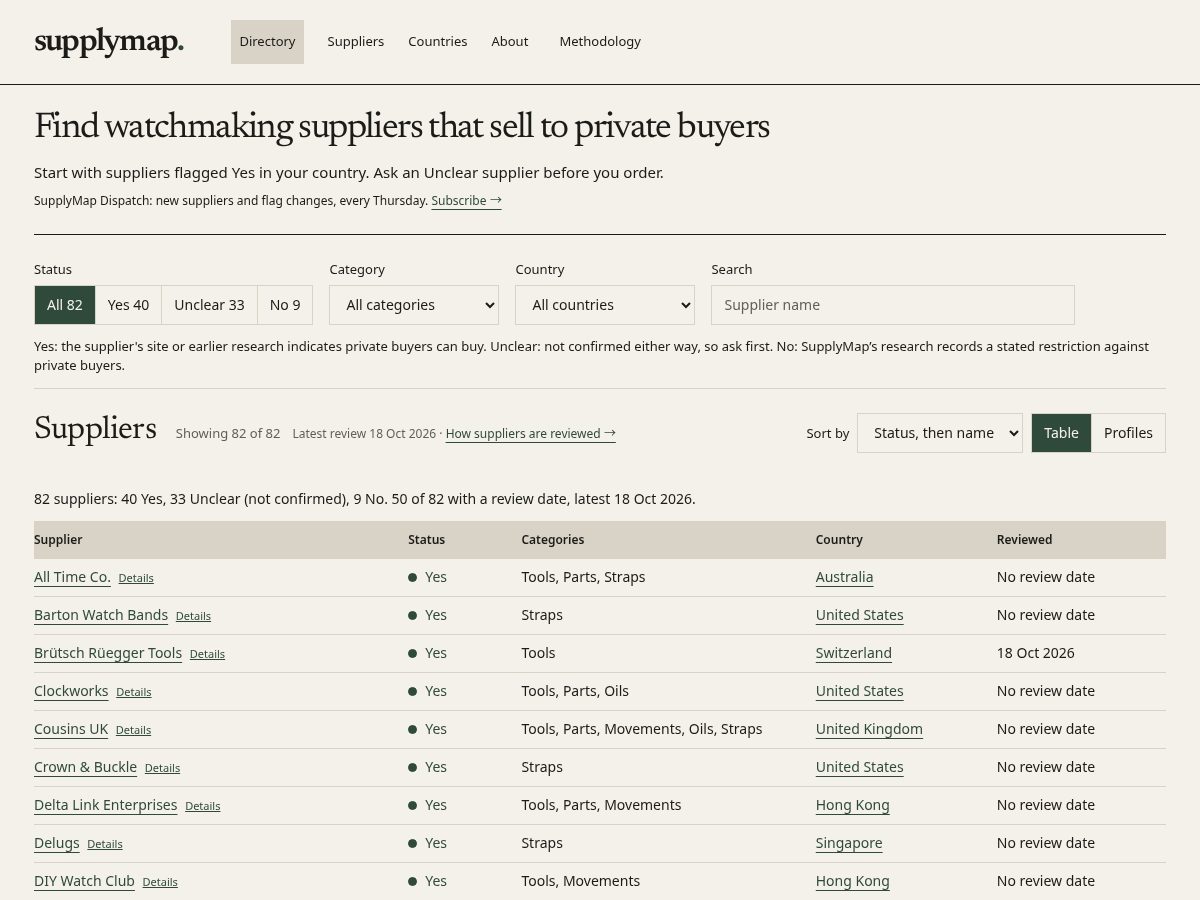Open Details for DIY Watch Club
Viewport: 1200px width, 900px height.
coord(160,882)
